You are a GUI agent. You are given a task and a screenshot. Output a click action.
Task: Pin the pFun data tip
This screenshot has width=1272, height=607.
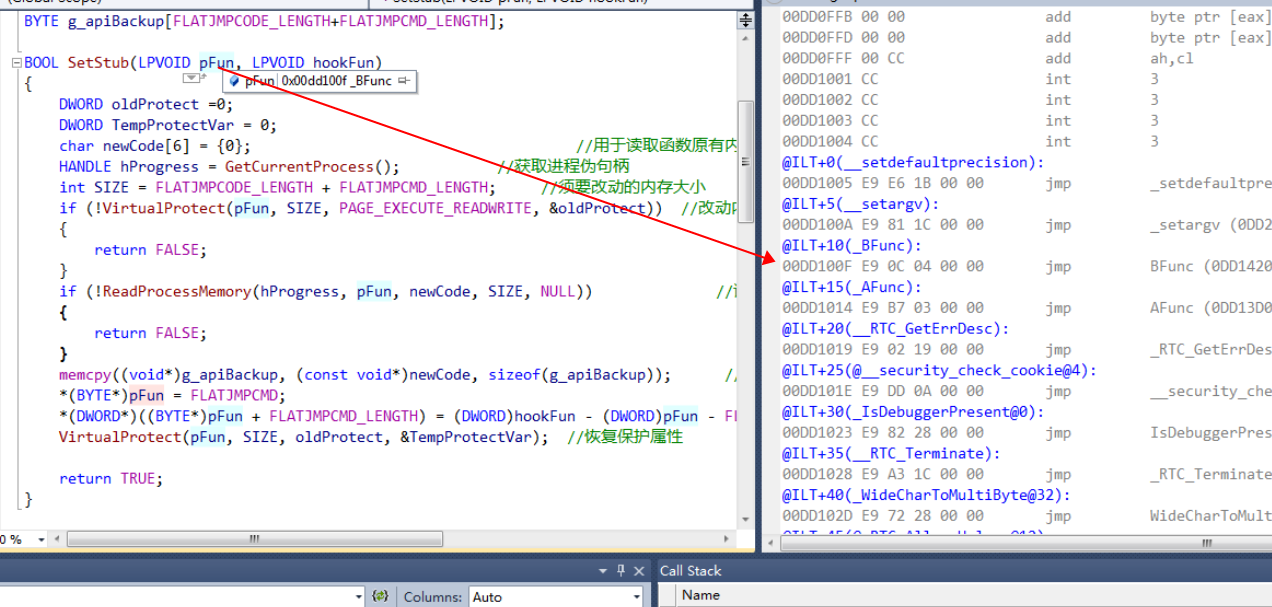(x=404, y=81)
